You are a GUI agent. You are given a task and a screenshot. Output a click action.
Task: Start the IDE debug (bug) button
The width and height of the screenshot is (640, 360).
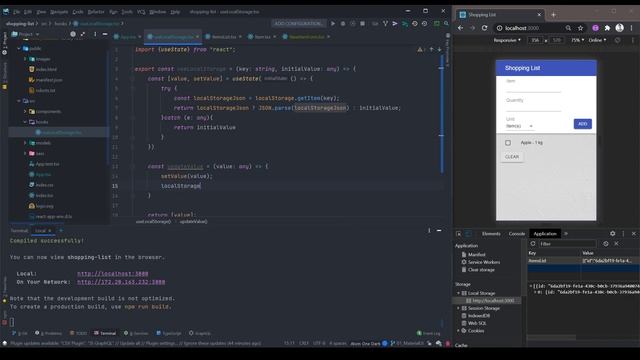(343, 24)
